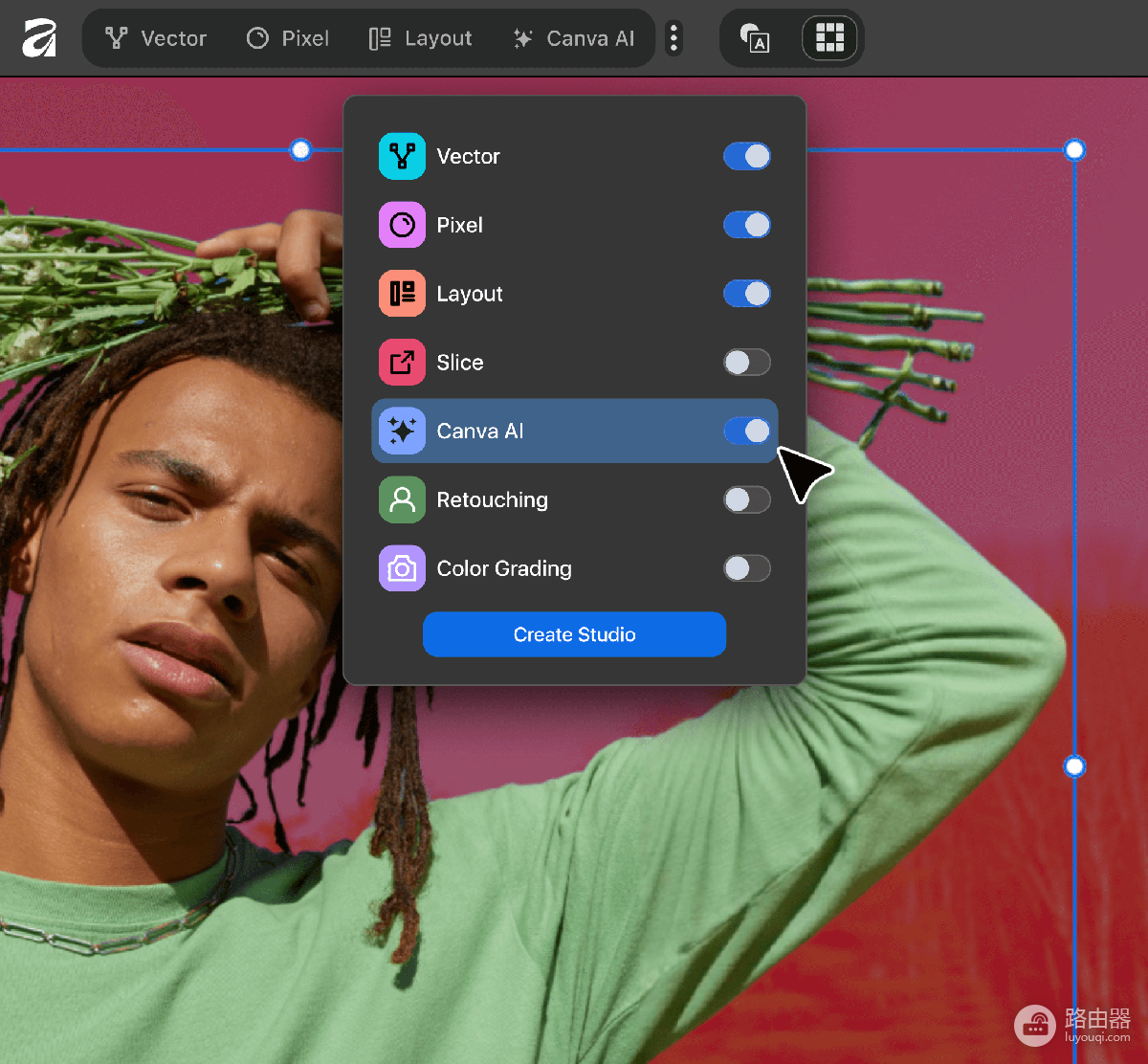The width and height of the screenshot is (1148, 1064).
Task: Click the purple Pixel icon in the studio list
Action: coord(402,225)
